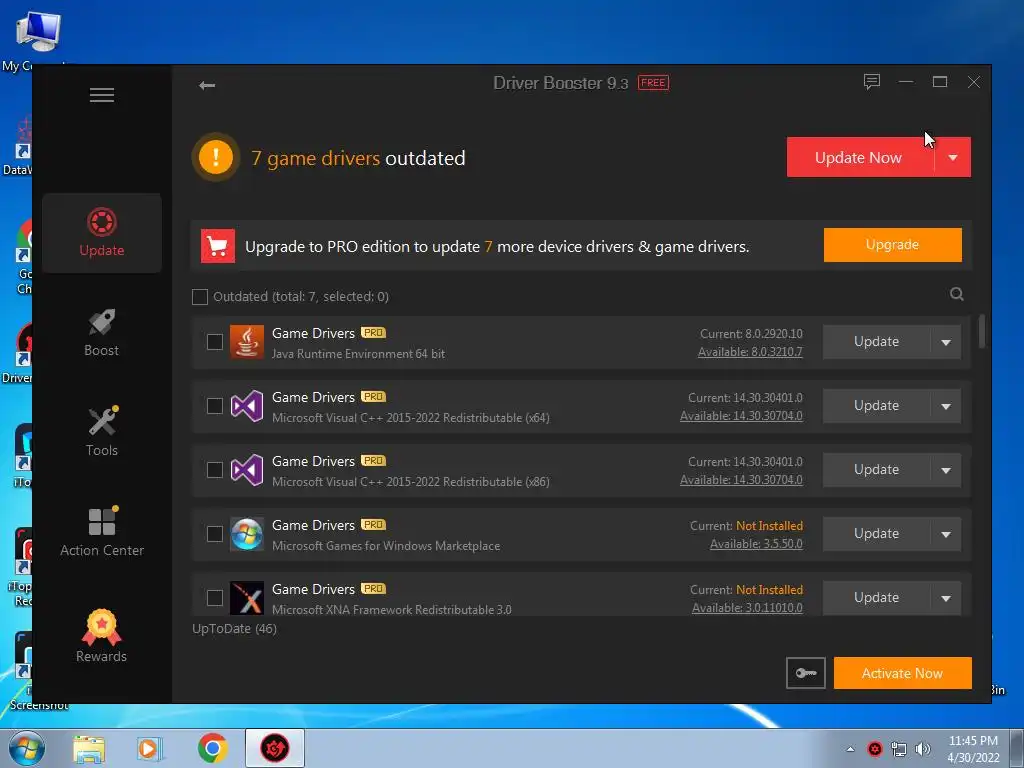Open Available: 8.0.3210.7 version link

click(750, 352)
